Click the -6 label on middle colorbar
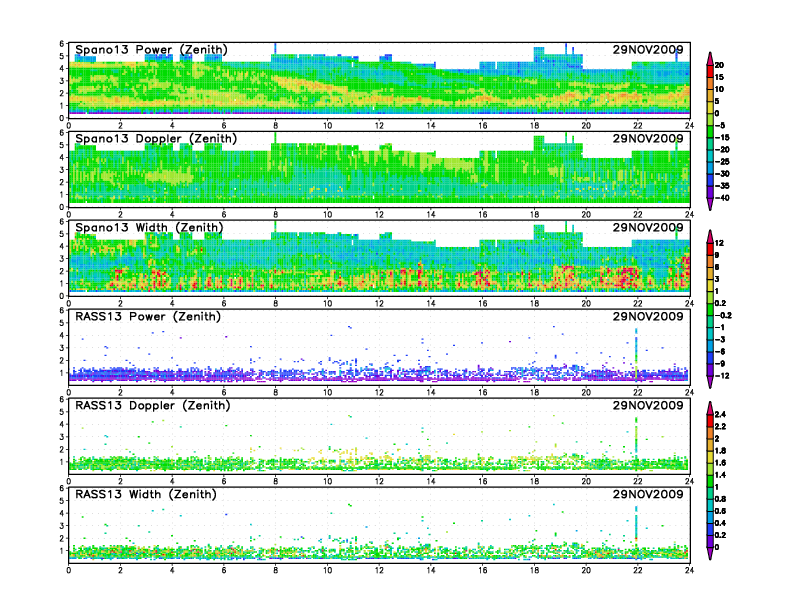 720,351
